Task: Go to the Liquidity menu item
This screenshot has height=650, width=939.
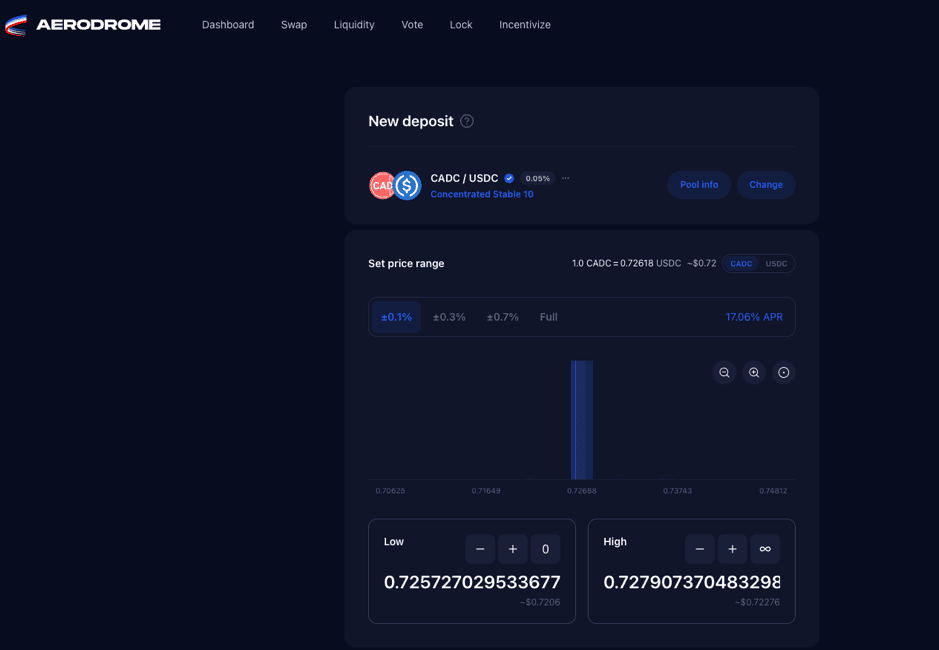Action: point(354,25)
